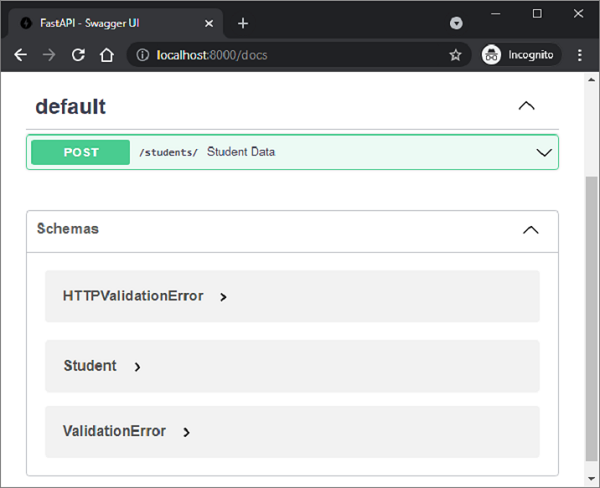Screen dimensions: 600x488
Task: Expand the HTTPValidationError schema
Action: pyautogui.click(x=224, y=297)
